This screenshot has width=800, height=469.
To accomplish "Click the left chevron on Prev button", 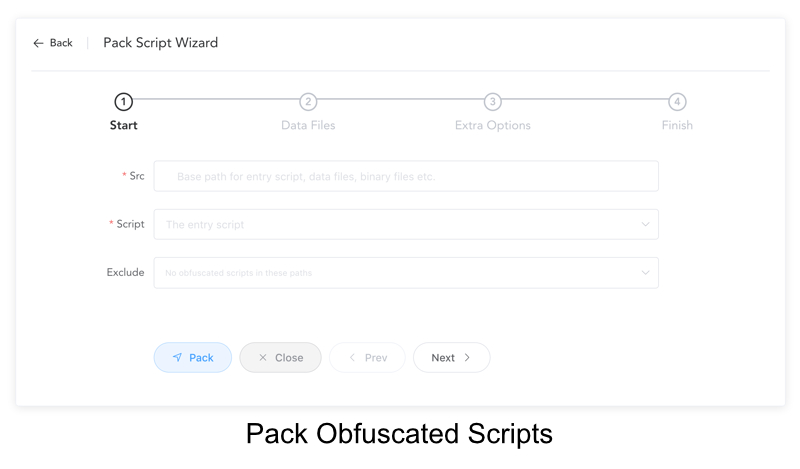I will click(352, 357).
